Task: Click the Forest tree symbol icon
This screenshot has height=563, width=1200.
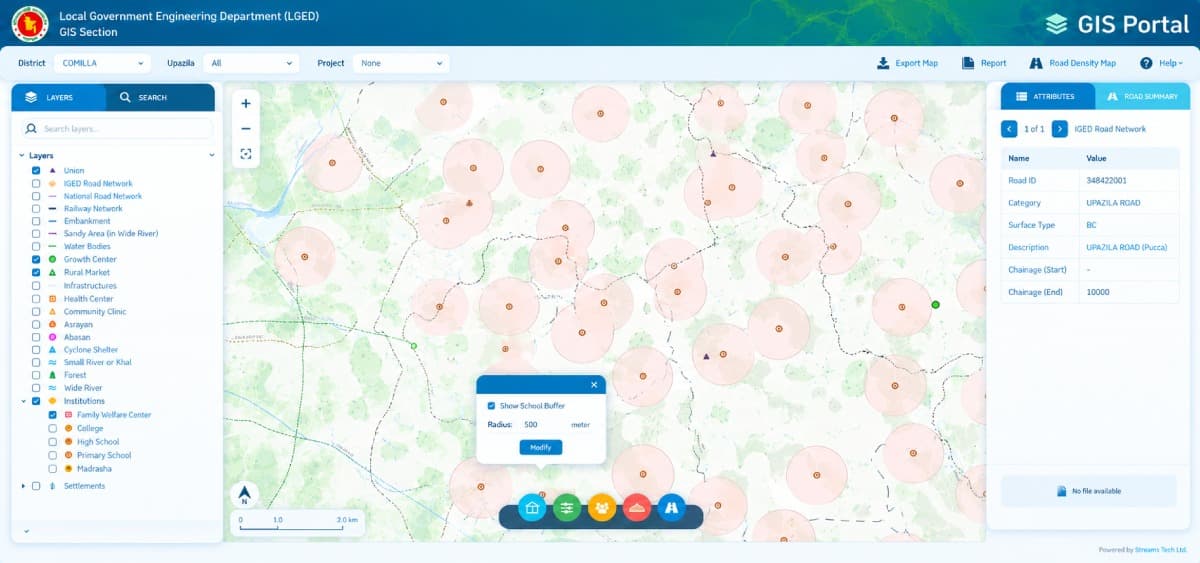Action: click(51, 375)
